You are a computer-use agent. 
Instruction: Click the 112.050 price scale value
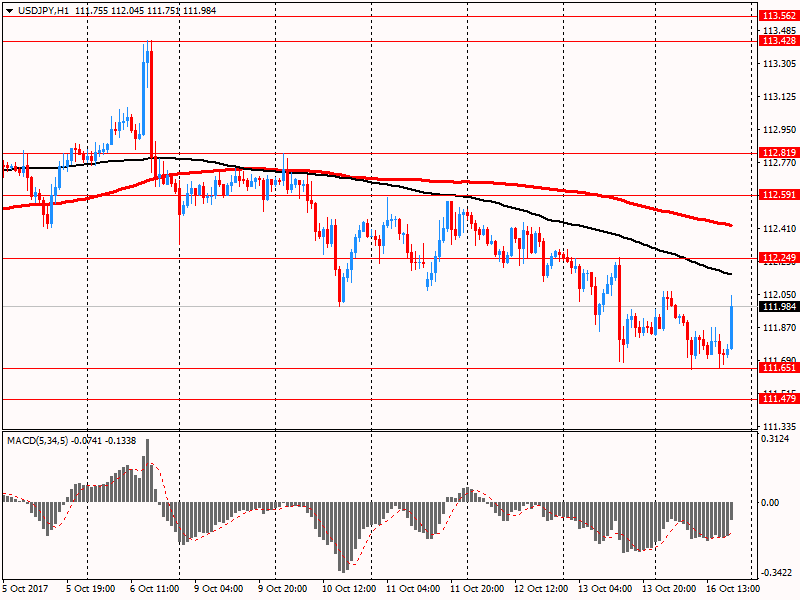780,294
